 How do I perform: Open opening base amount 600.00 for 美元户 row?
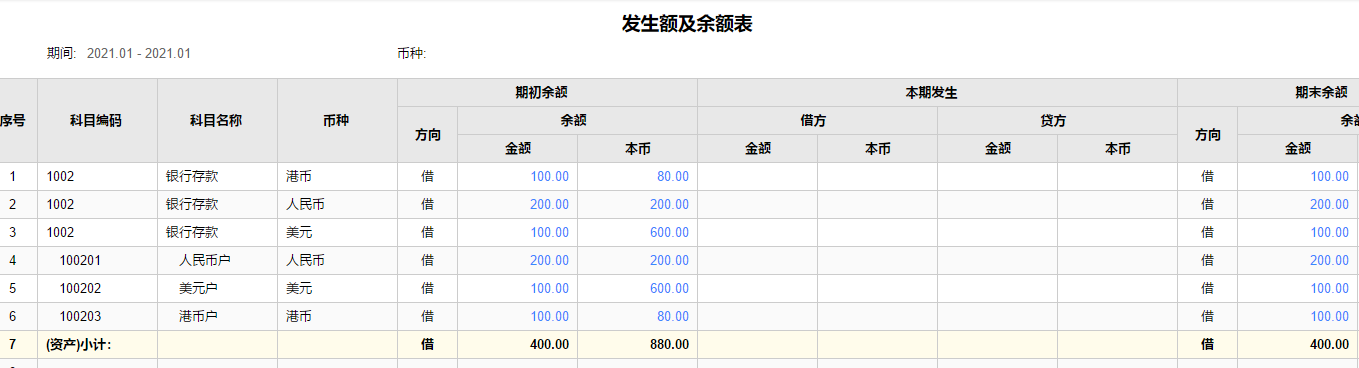click(669, 288)
